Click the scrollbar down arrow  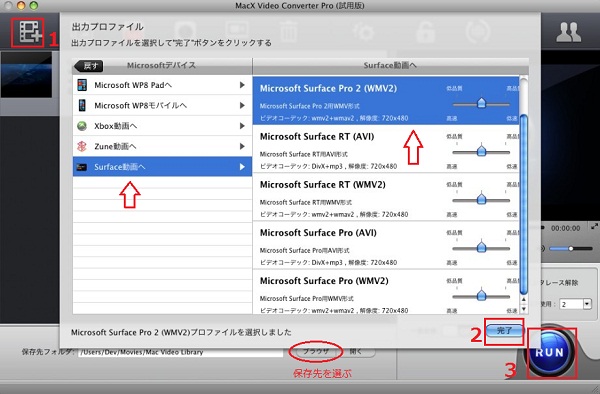(523, 309)
